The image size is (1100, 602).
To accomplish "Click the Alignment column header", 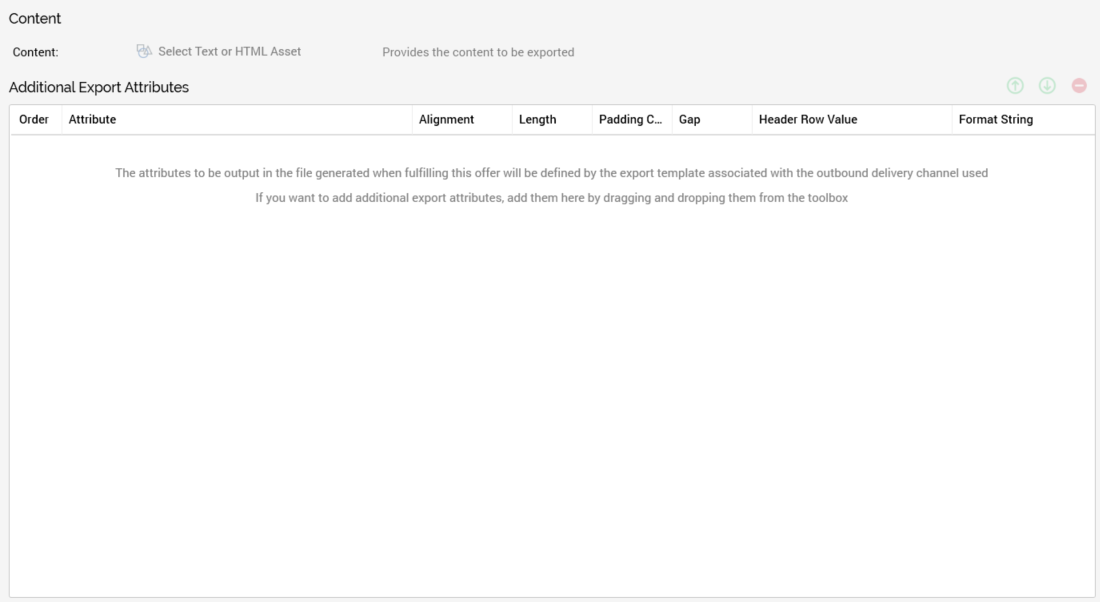I will [446, 119].
